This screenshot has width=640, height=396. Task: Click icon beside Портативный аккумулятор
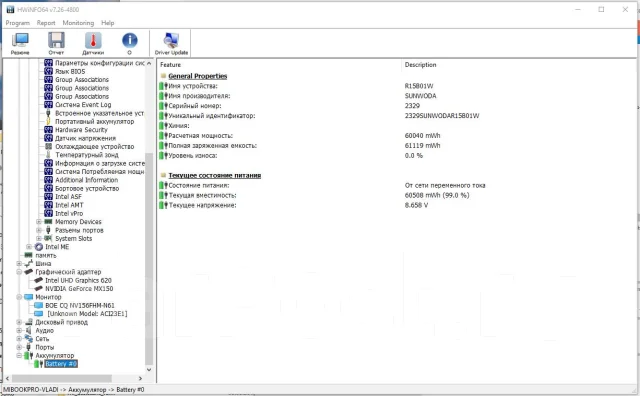(x=48, y=122)
